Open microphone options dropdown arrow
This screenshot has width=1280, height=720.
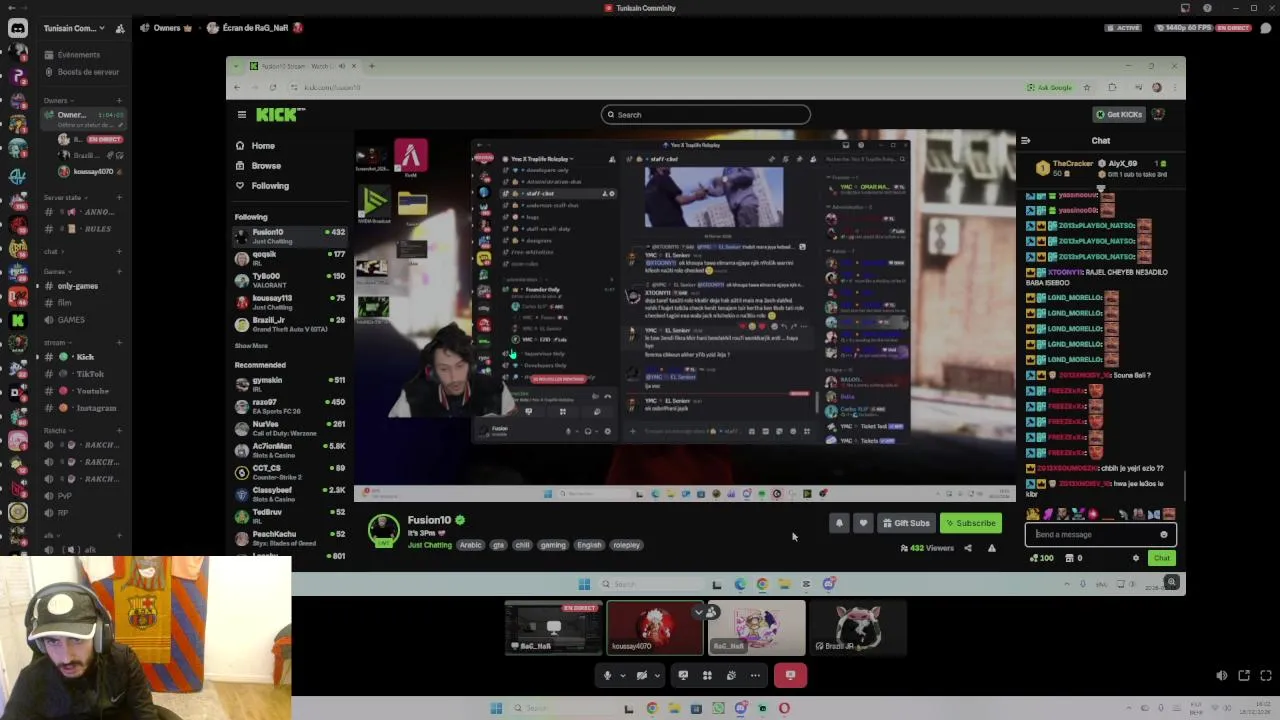tap(622, 676)
